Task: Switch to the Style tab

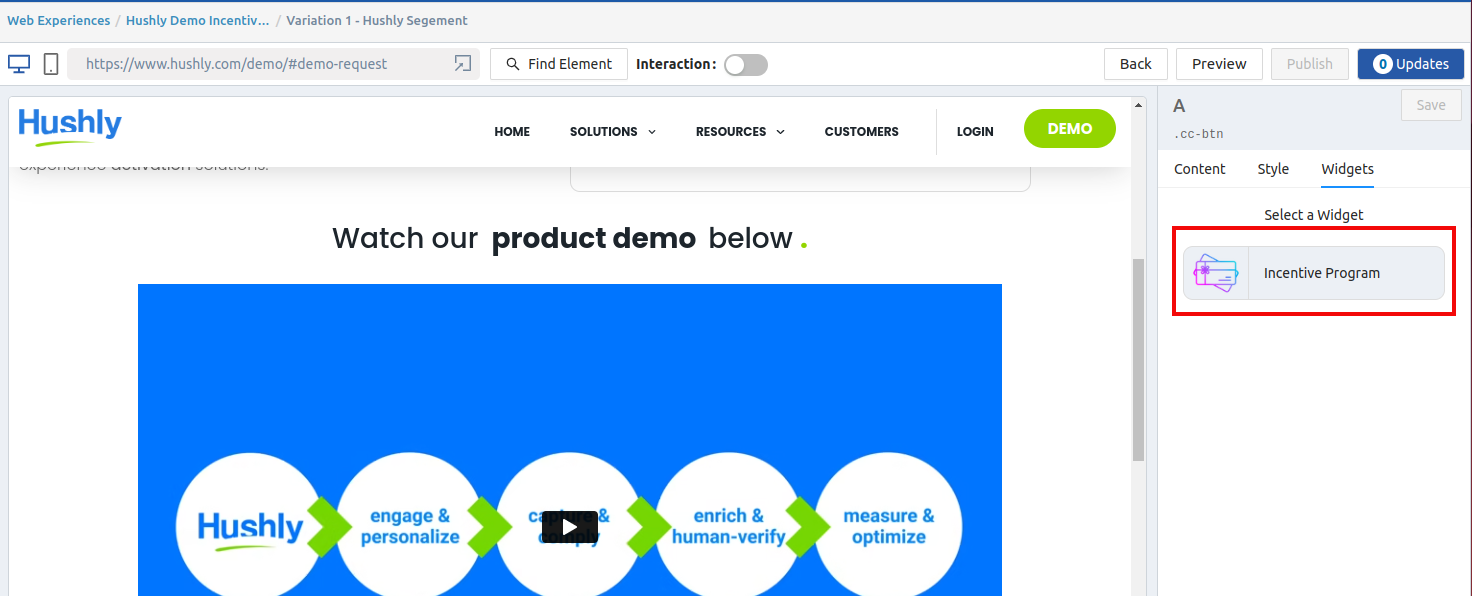Action: click(1273, 169)
